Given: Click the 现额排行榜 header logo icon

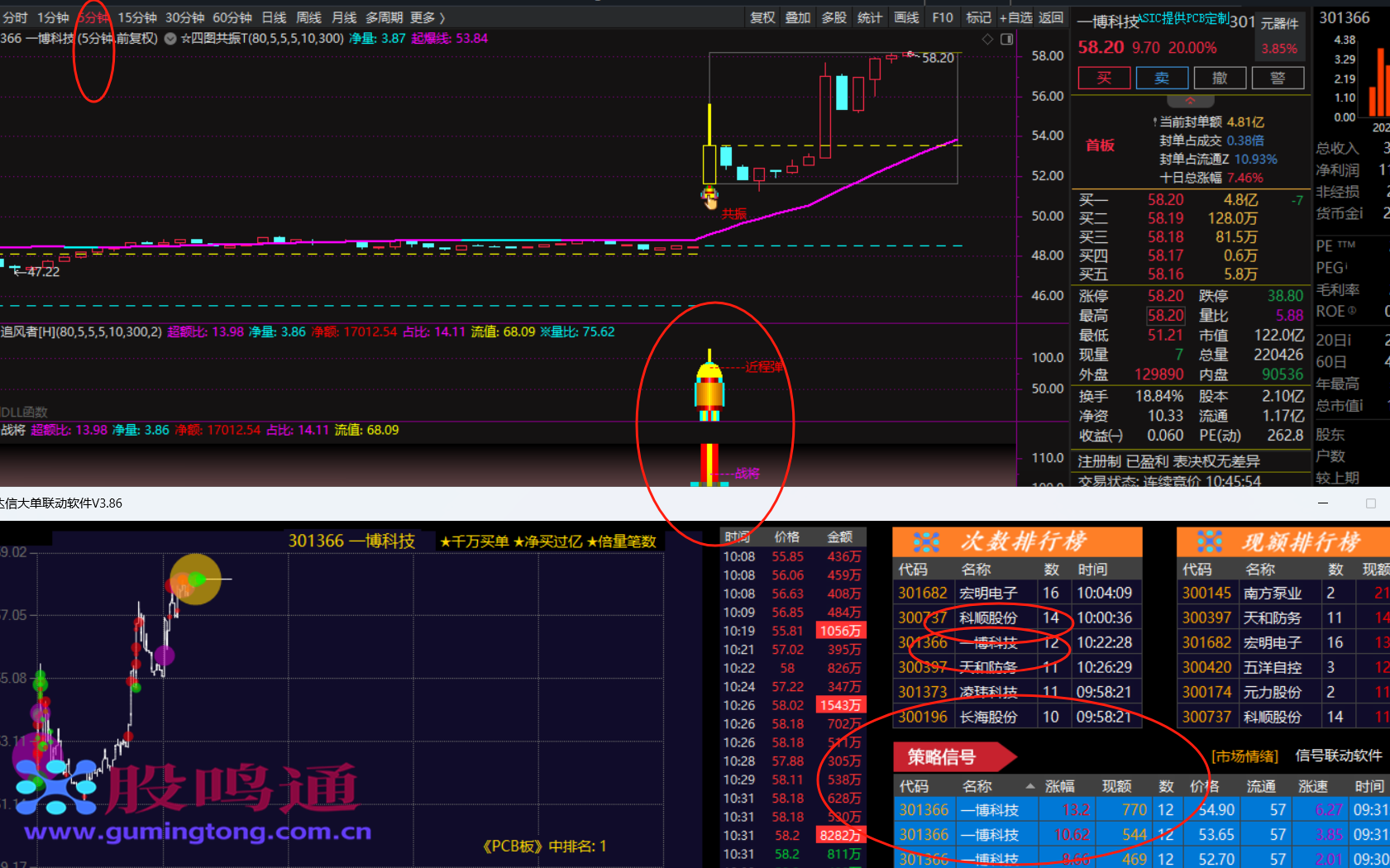Looking at the screenshot, I should point(1210,541).
